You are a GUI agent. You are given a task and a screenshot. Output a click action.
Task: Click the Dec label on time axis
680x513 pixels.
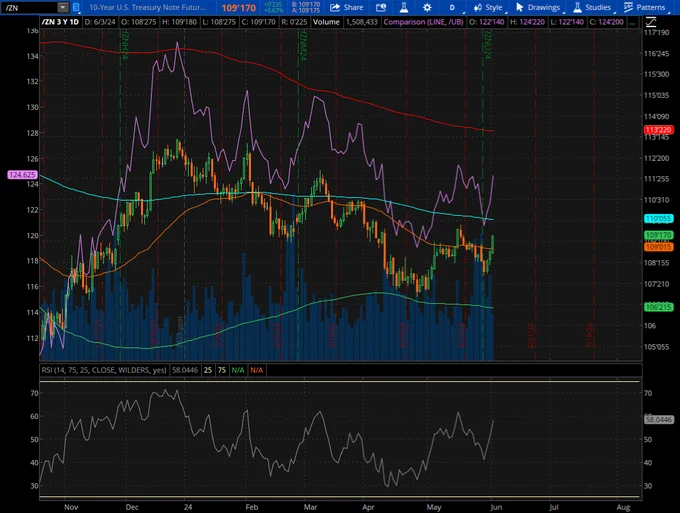pos(132,507)
